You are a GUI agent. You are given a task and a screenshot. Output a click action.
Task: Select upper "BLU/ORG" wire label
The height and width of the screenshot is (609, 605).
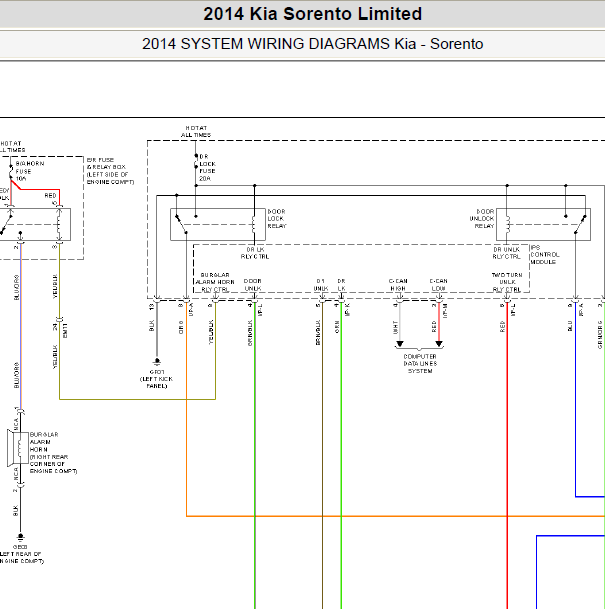(16, 287)
